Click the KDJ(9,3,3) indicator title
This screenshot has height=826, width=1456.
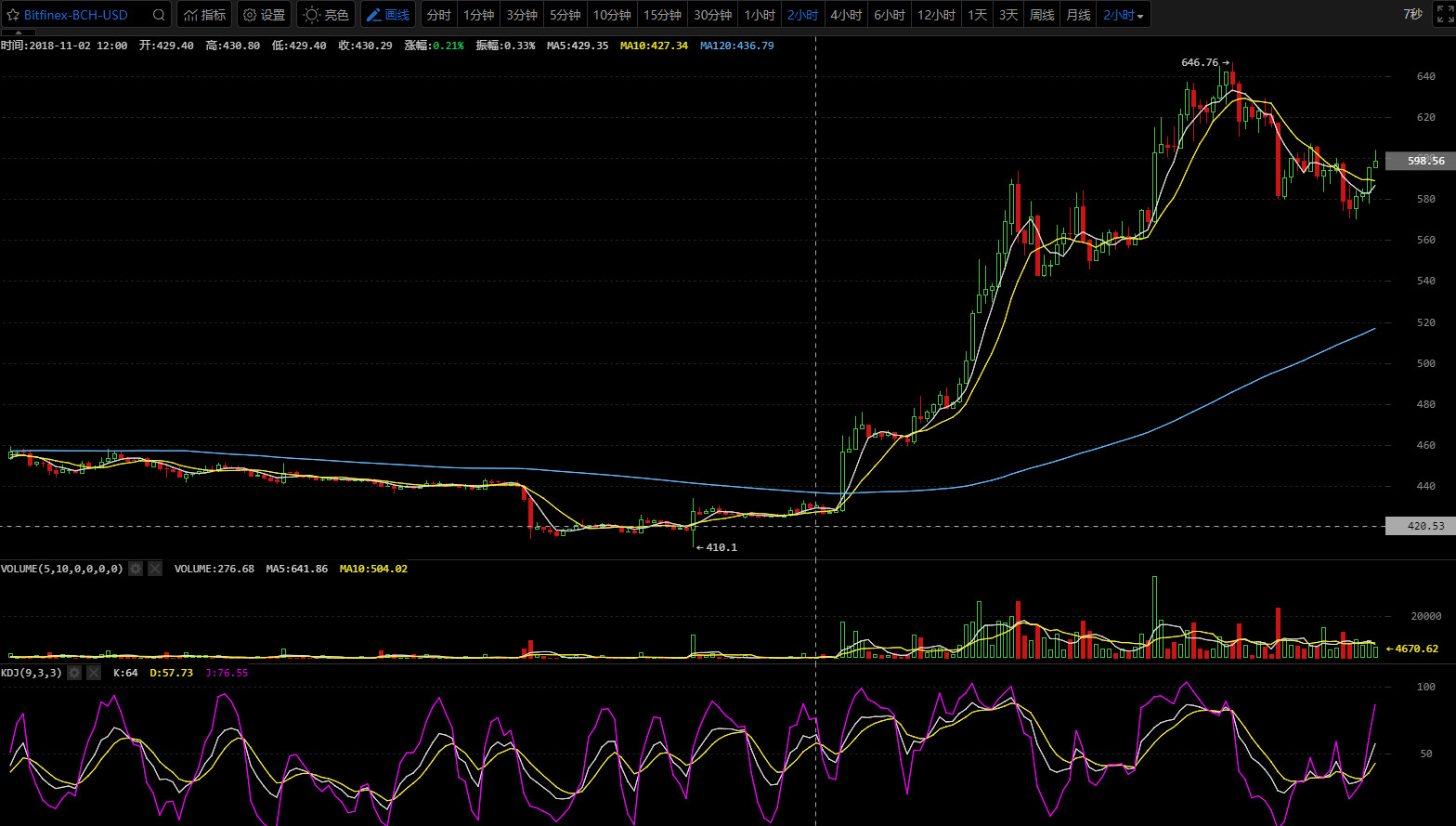coord(32,673)
